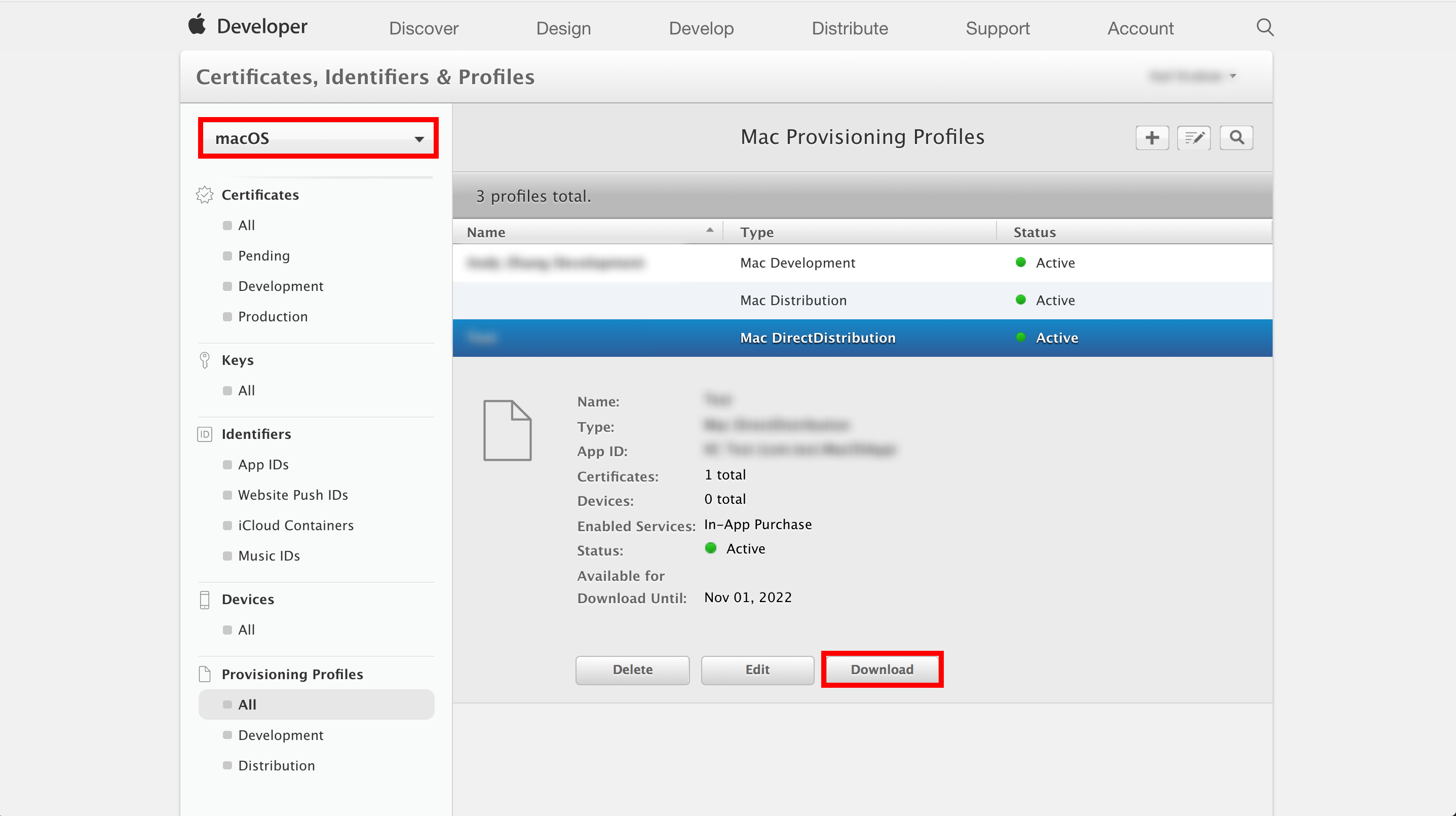This screenshot has width=1456, height=816.
Task: Select the macOS platform dropdown
Action: (x=317, y=138)
